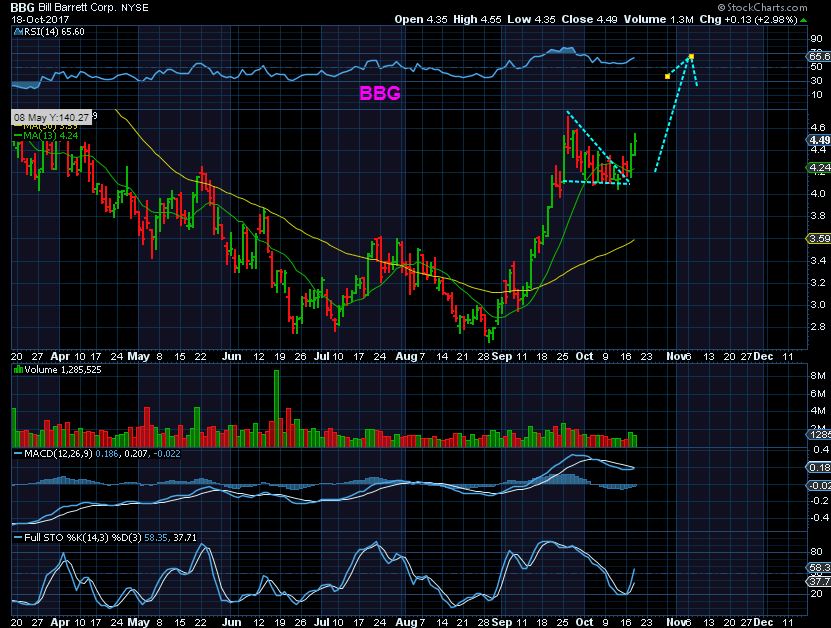
Task: Click the '37.7' stochastic %D value tag
Action: (819, 581)
